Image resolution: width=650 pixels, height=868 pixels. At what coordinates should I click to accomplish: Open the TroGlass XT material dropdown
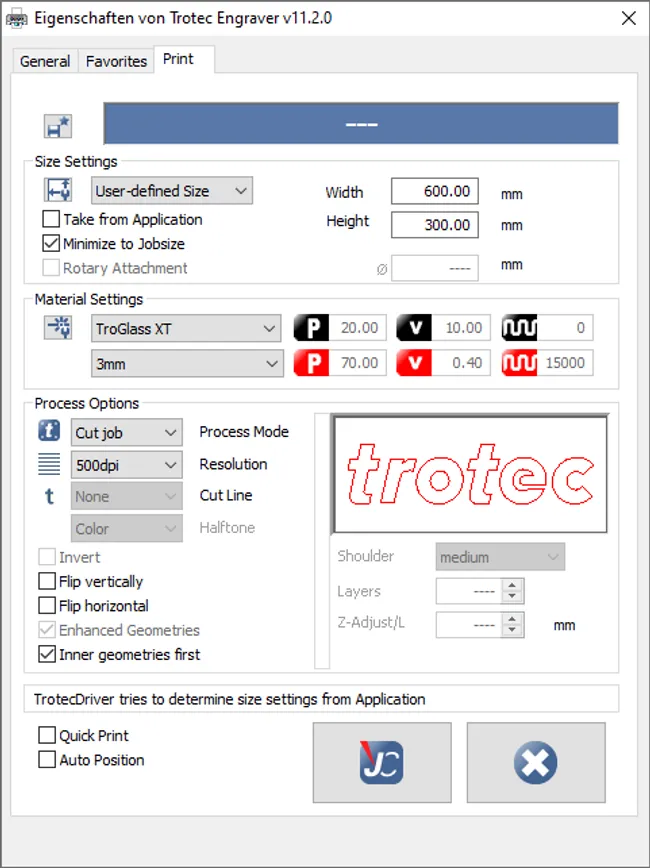click(186, 328)
